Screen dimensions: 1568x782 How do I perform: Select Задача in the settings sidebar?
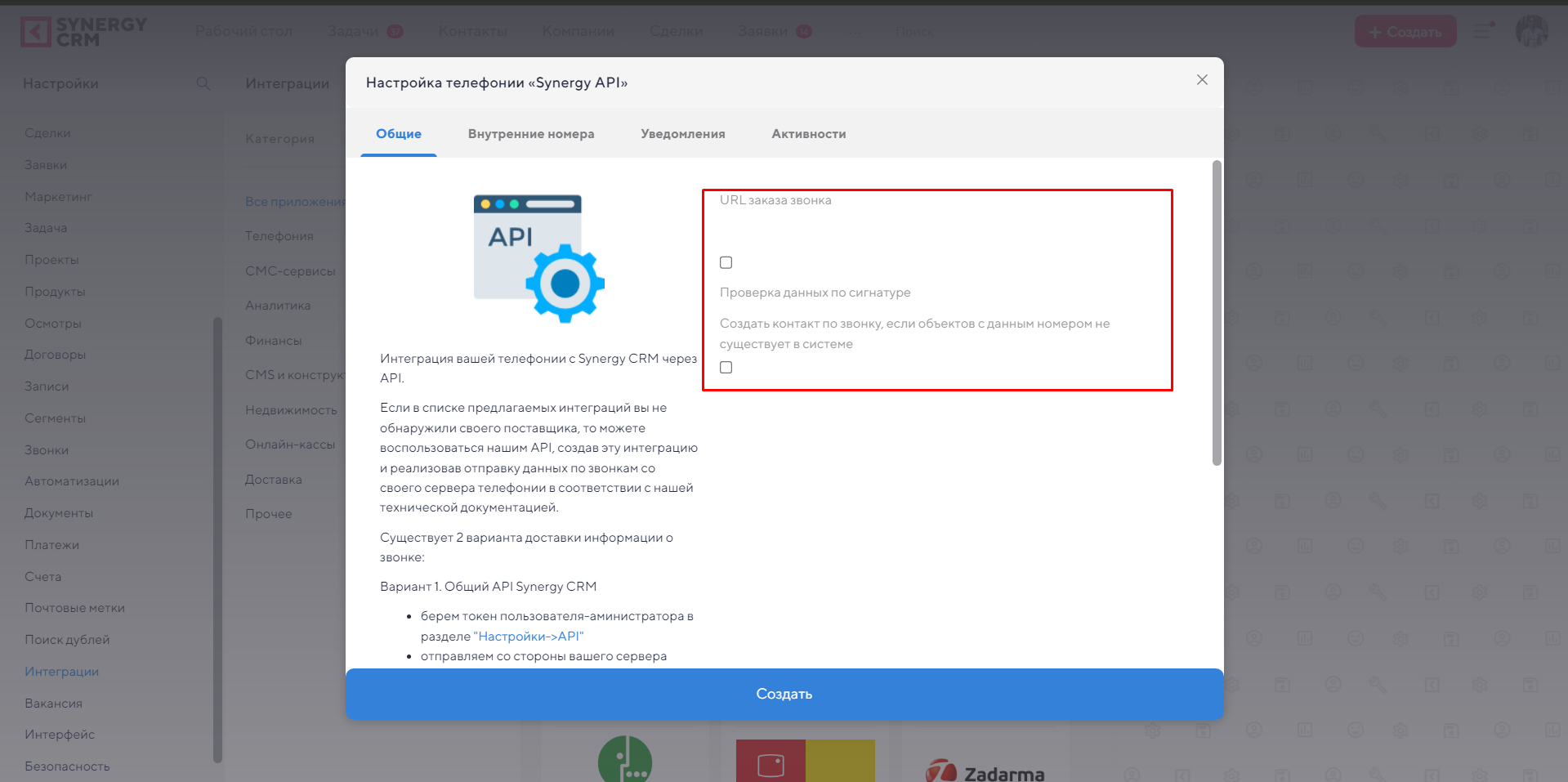(x=46, y=228)
